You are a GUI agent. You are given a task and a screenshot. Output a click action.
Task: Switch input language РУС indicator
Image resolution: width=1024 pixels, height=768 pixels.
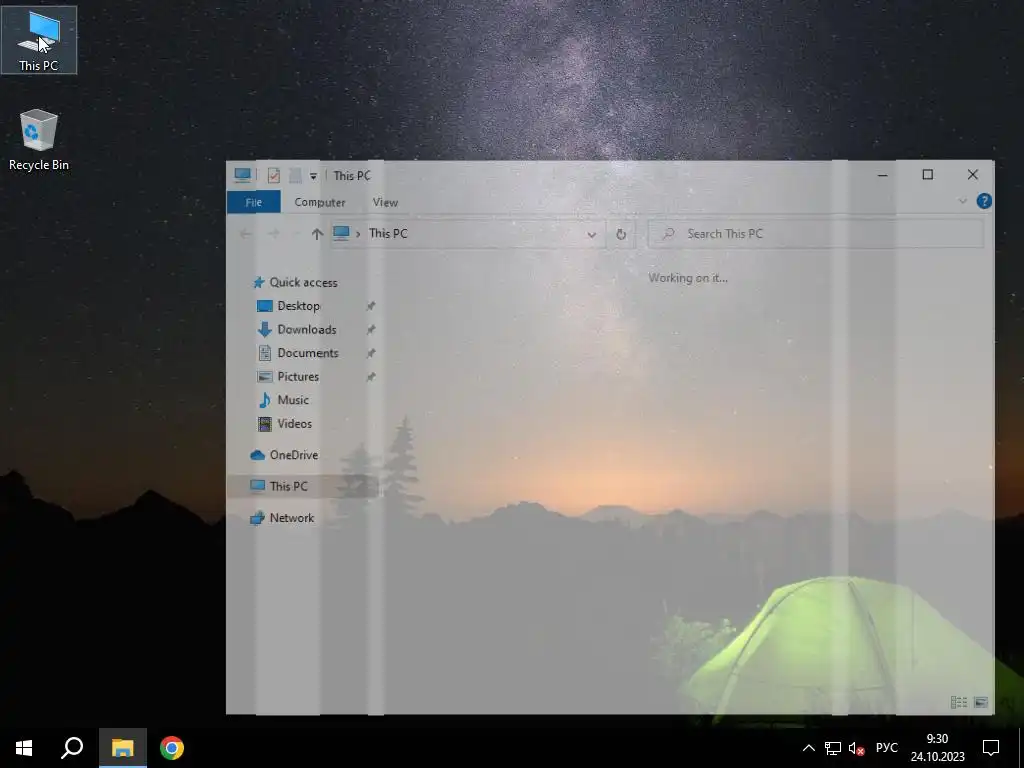click(x=886, y=748)
